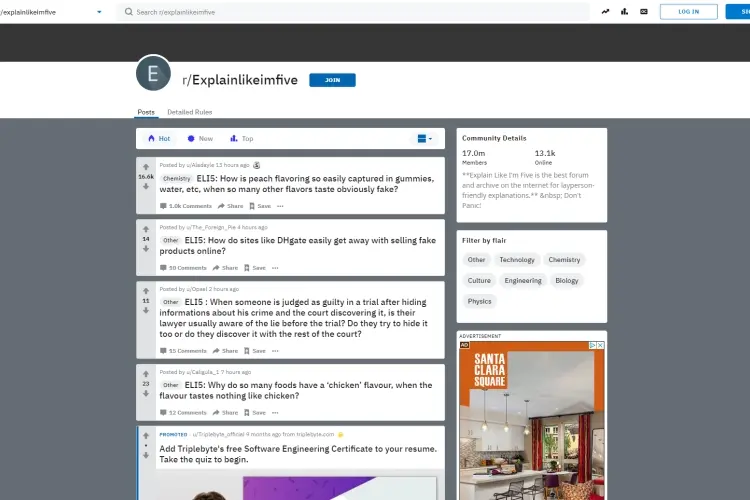Save the peach flavoring post

(x=260, y=206)
